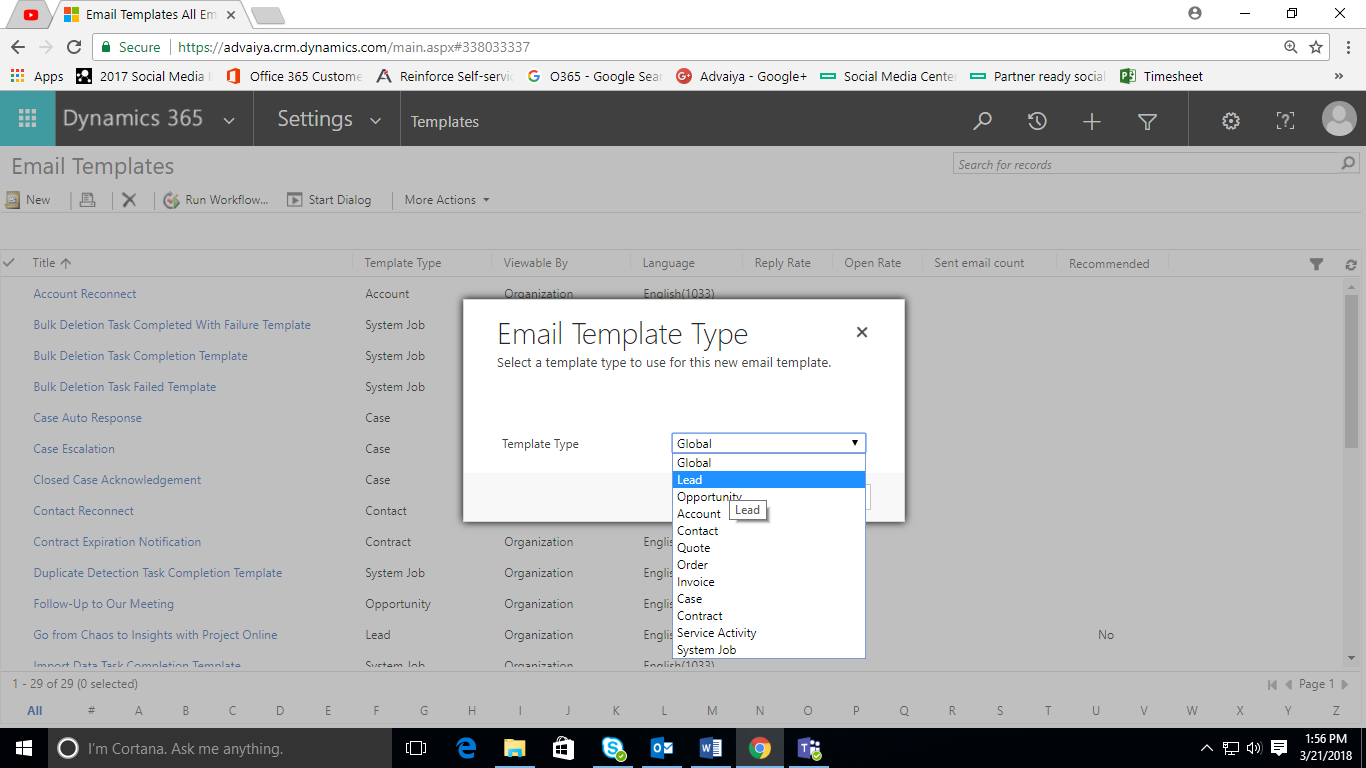Image resolution: width=1366 pixels, height=768 pixels.
Task: Bookmark page with star icon
Action: coord(1316,47)
